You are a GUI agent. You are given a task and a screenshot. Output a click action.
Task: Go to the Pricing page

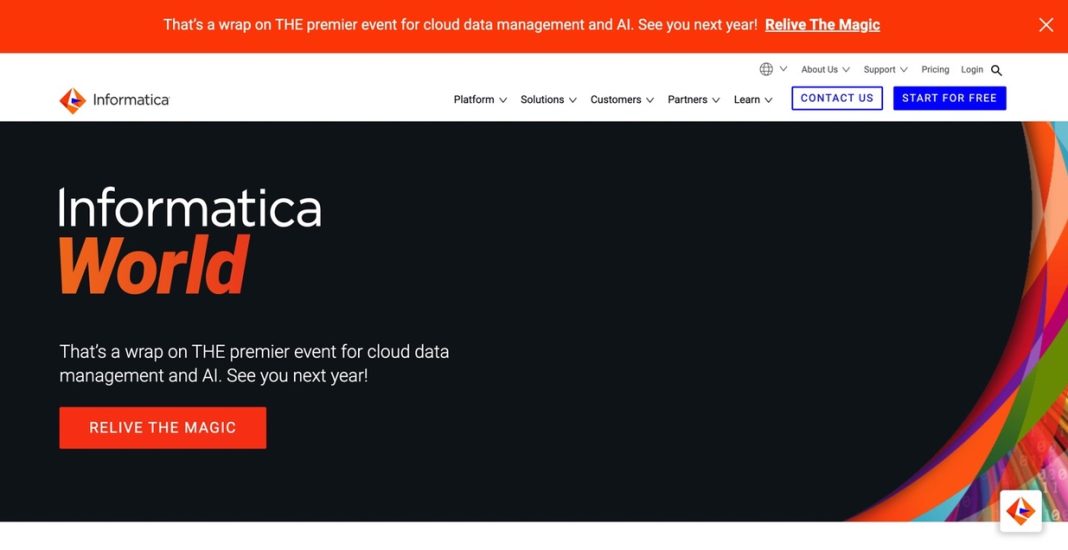pyautogui.click(x=935, y=70)
